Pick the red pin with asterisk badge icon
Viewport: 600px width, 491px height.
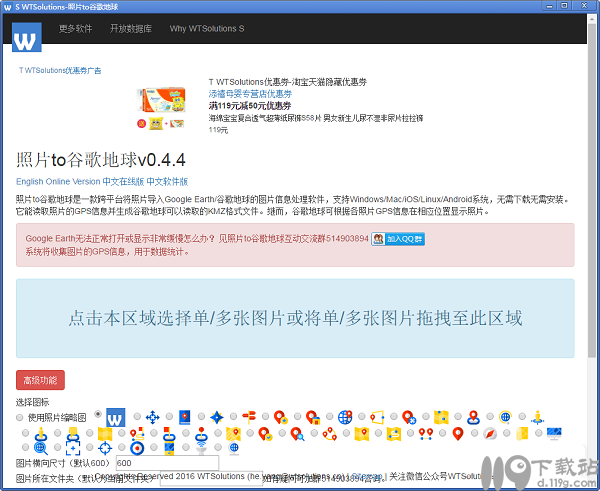(409, 417)
